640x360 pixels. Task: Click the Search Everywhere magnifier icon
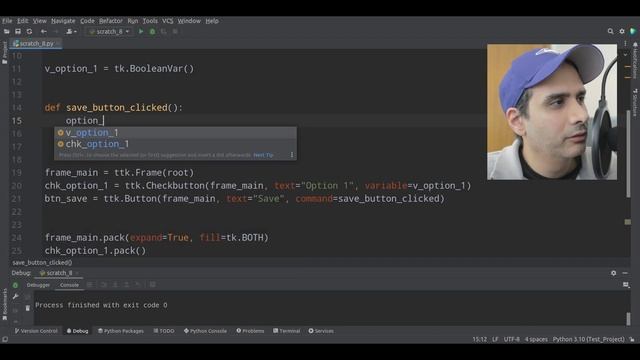(610, 31)
